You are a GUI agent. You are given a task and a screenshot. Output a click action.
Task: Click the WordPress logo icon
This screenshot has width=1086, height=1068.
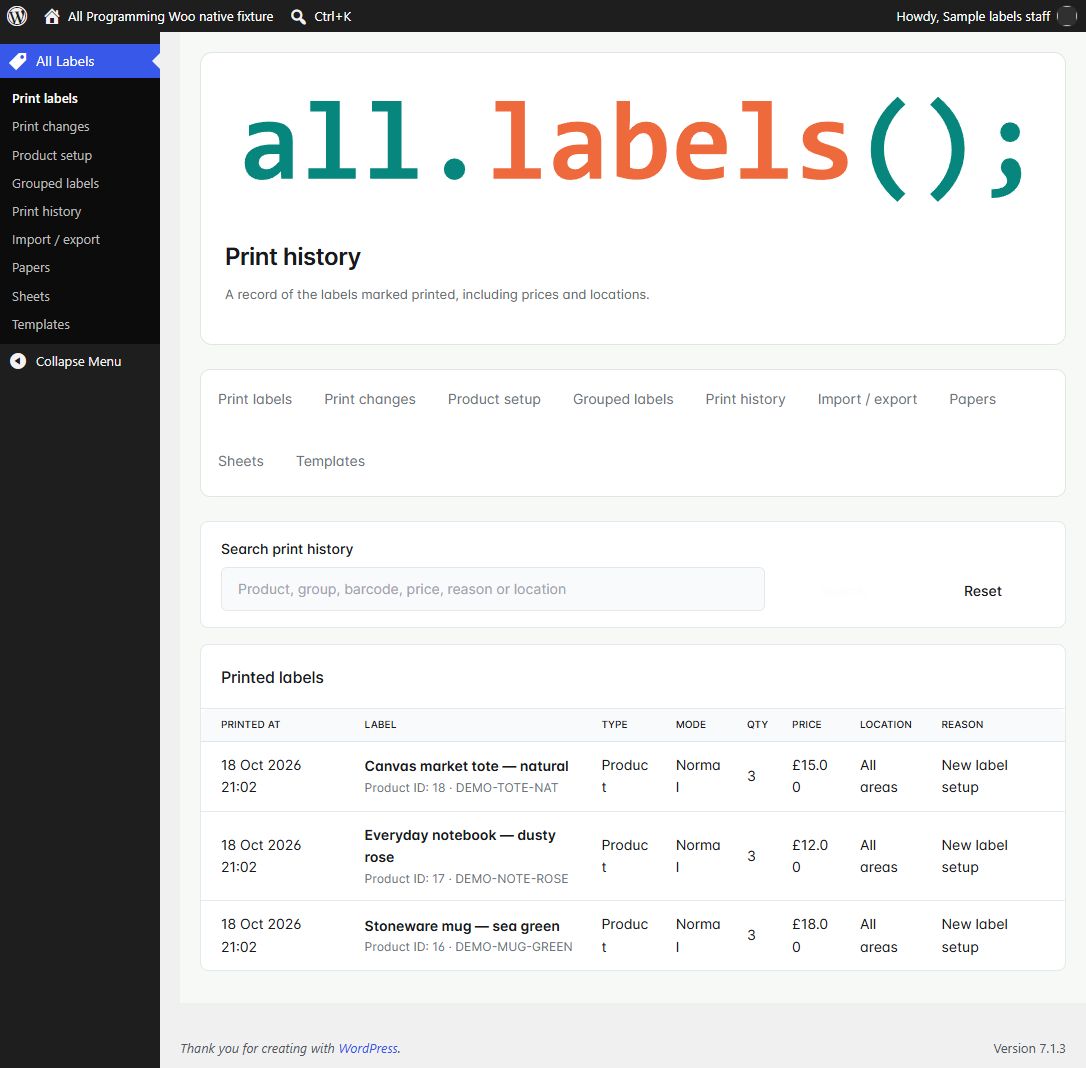[17, 16]
